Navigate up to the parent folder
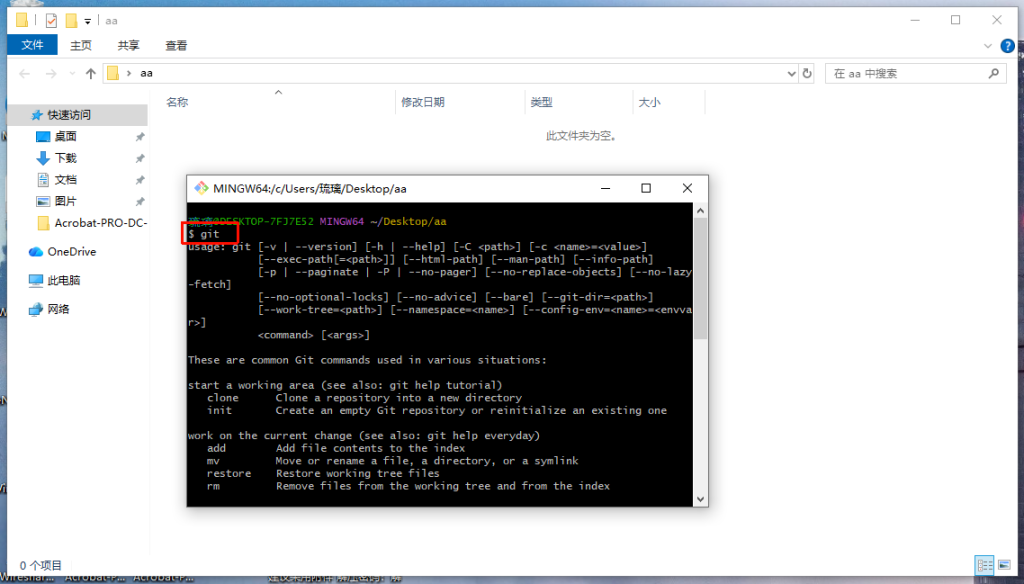Screen dimensions: 1024x584 click(91, 72)
